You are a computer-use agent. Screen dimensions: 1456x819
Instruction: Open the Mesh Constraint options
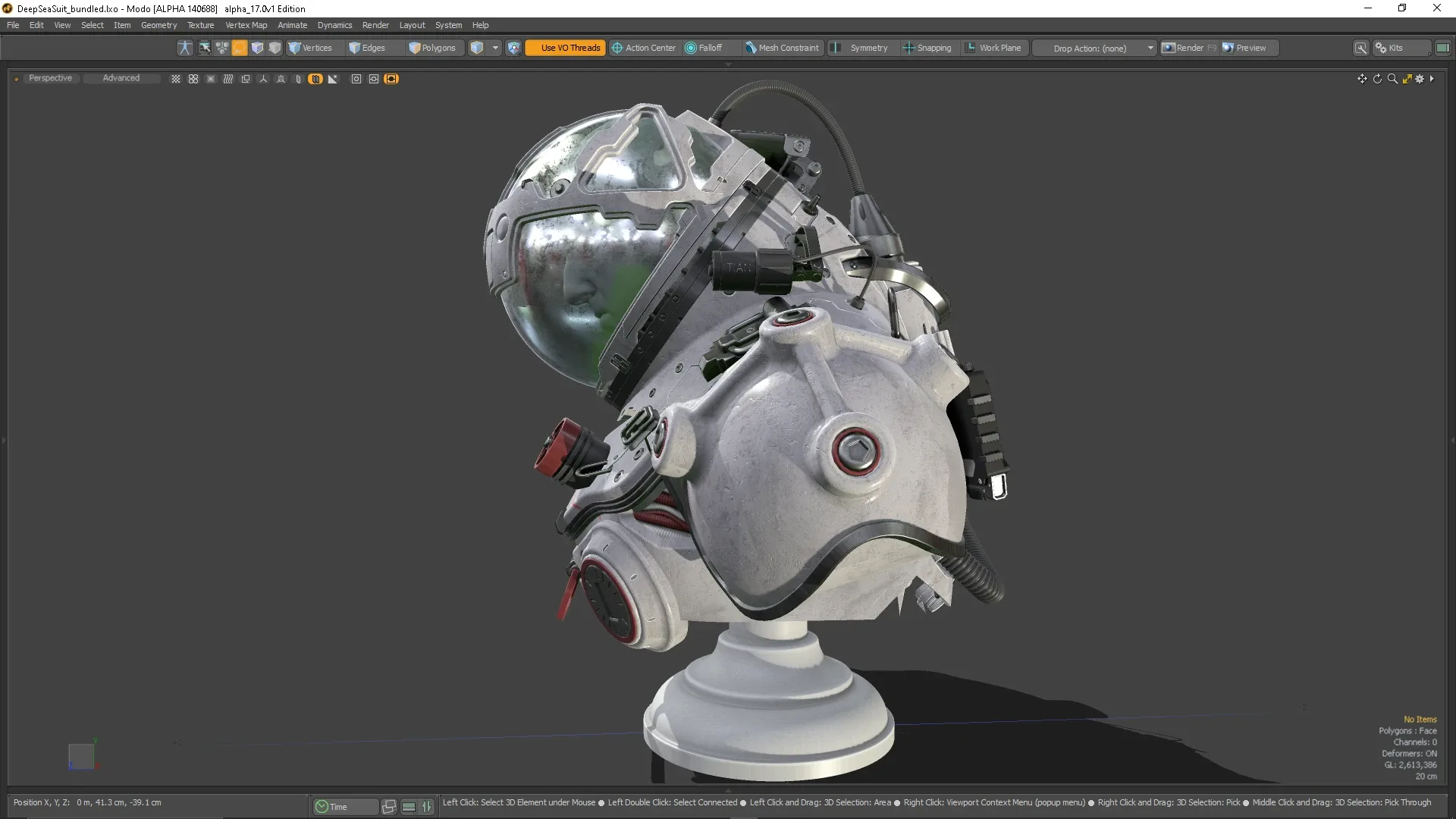tap(782, 48)
